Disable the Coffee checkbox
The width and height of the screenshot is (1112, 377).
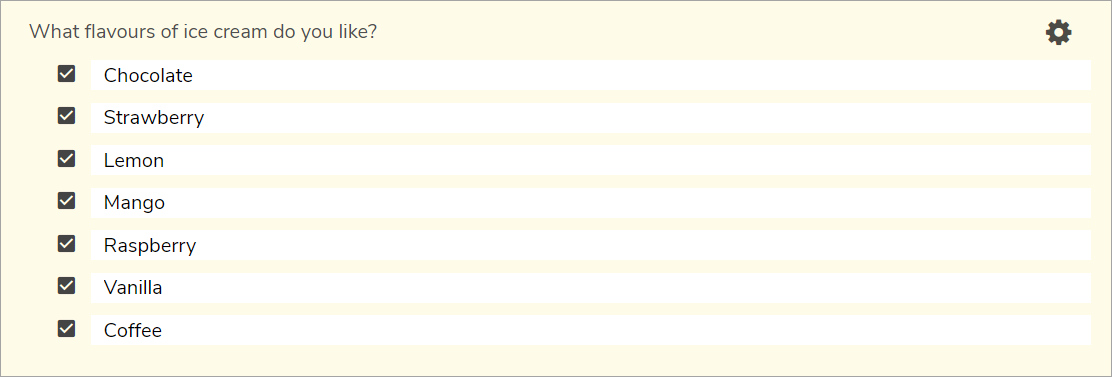pos(67,329)
